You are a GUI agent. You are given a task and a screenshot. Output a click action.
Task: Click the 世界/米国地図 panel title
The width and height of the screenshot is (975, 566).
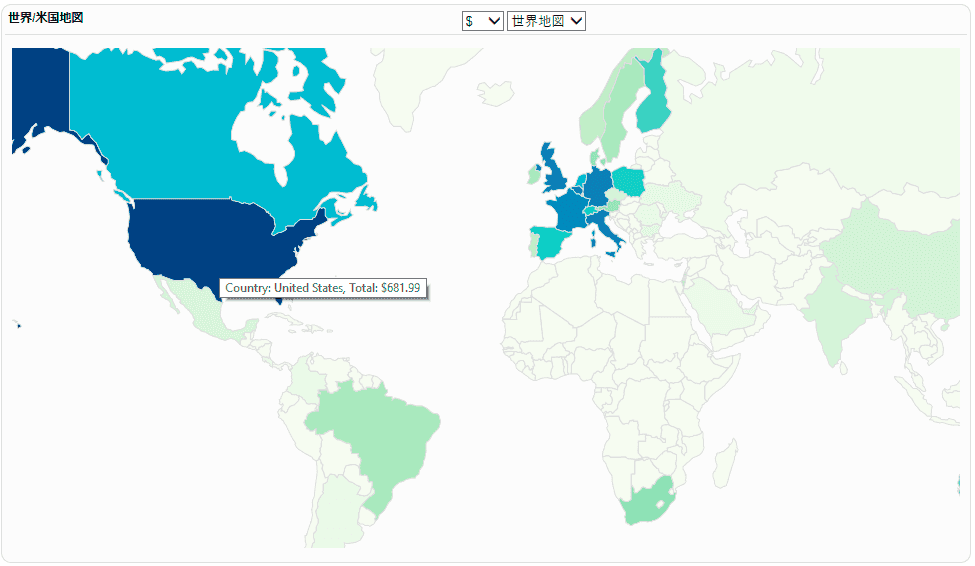tap(46, 18)
